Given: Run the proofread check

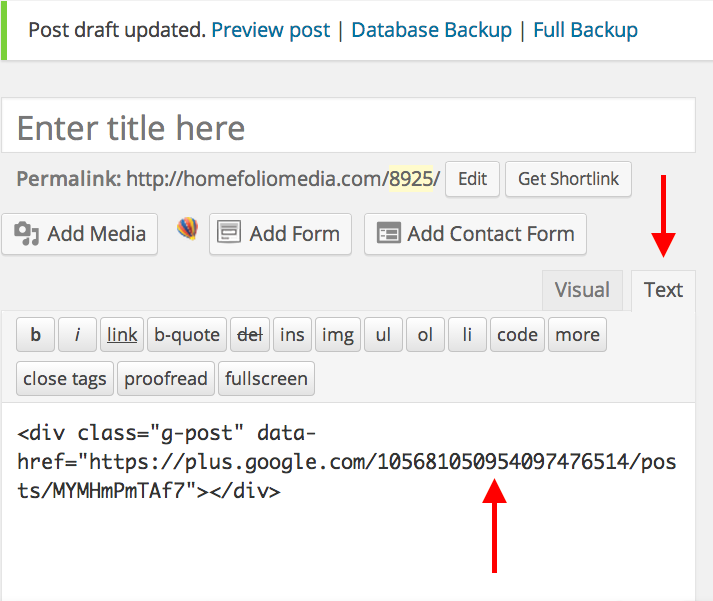Looking at the screenshot, I should click(x=166, y=378).
